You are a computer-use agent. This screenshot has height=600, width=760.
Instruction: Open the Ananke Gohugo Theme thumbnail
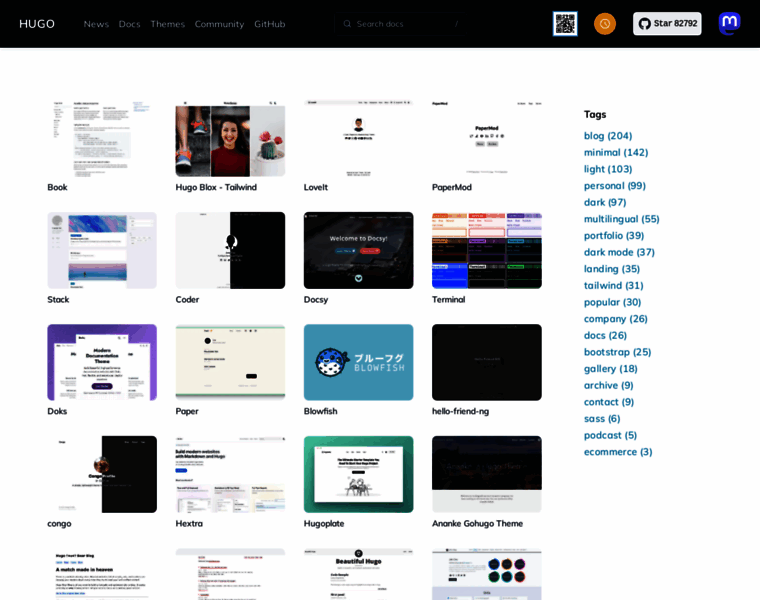coord(487,474)
